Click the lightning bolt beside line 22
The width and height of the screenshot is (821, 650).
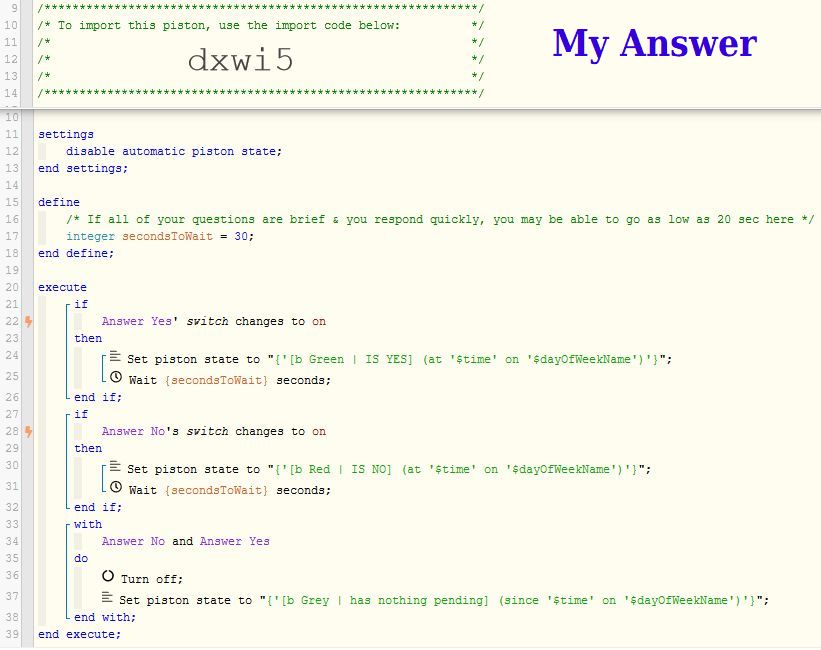point(29,322)
